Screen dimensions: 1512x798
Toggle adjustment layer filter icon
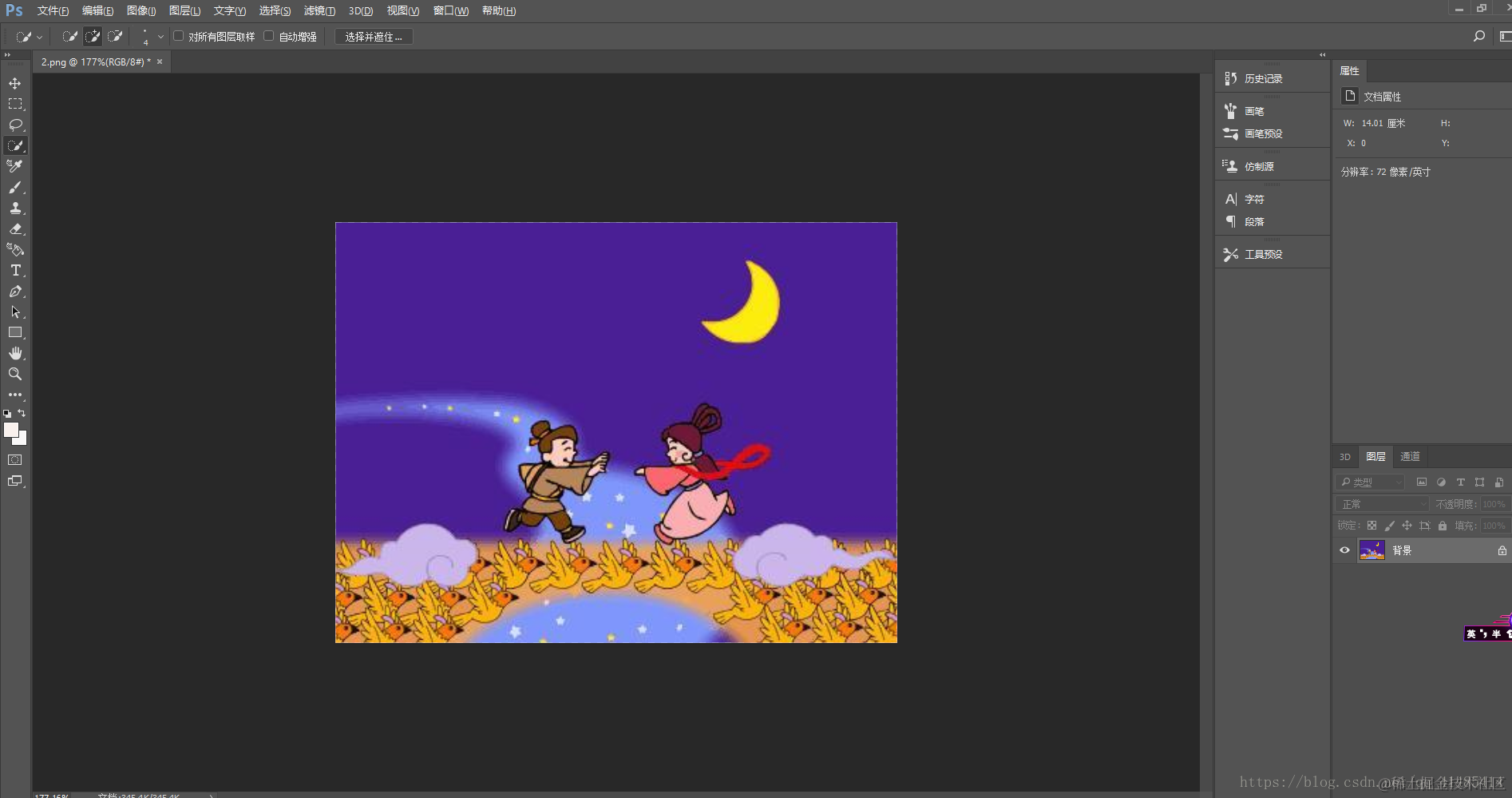[1441, 482]
